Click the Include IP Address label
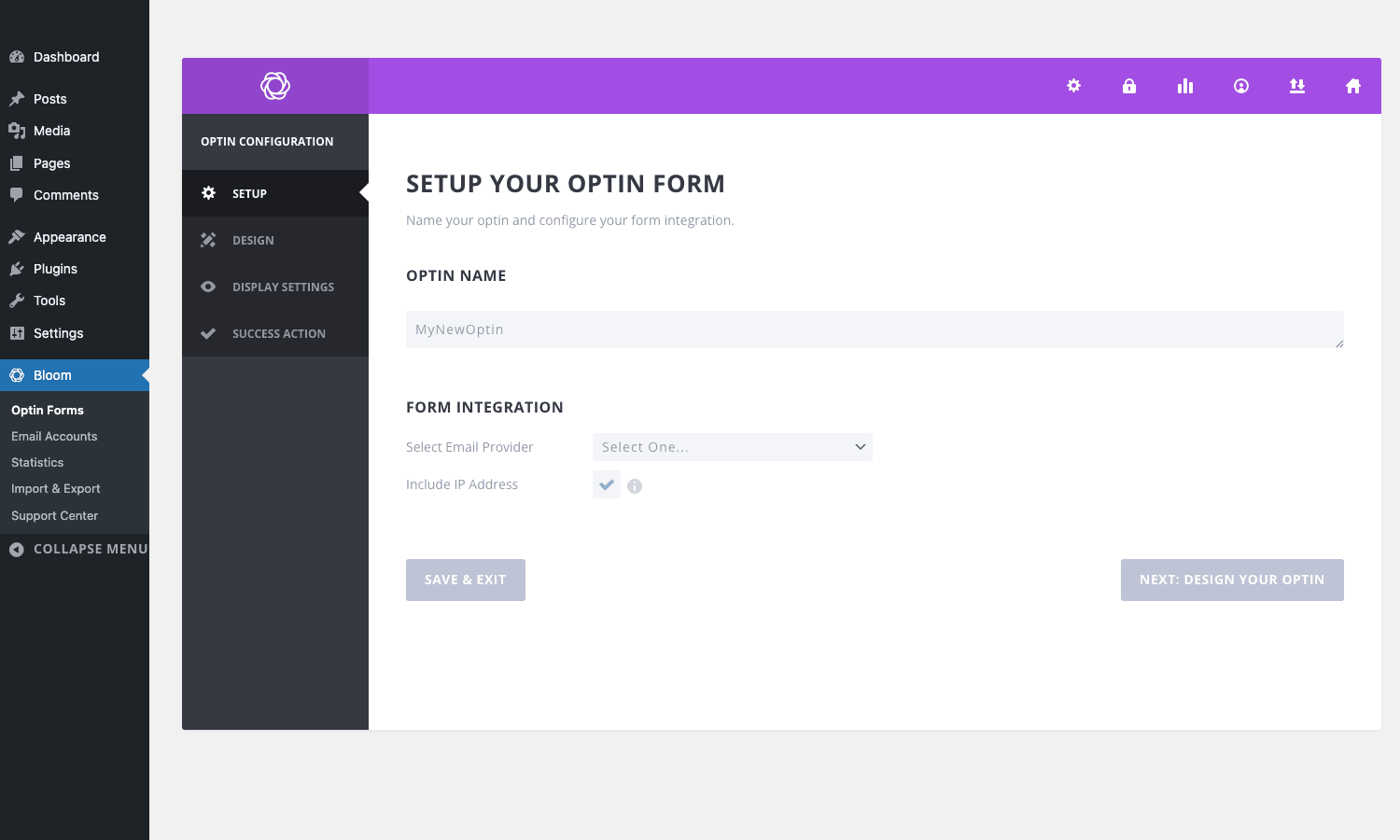This screenshot has width=1400, height=840. (462, 484)
